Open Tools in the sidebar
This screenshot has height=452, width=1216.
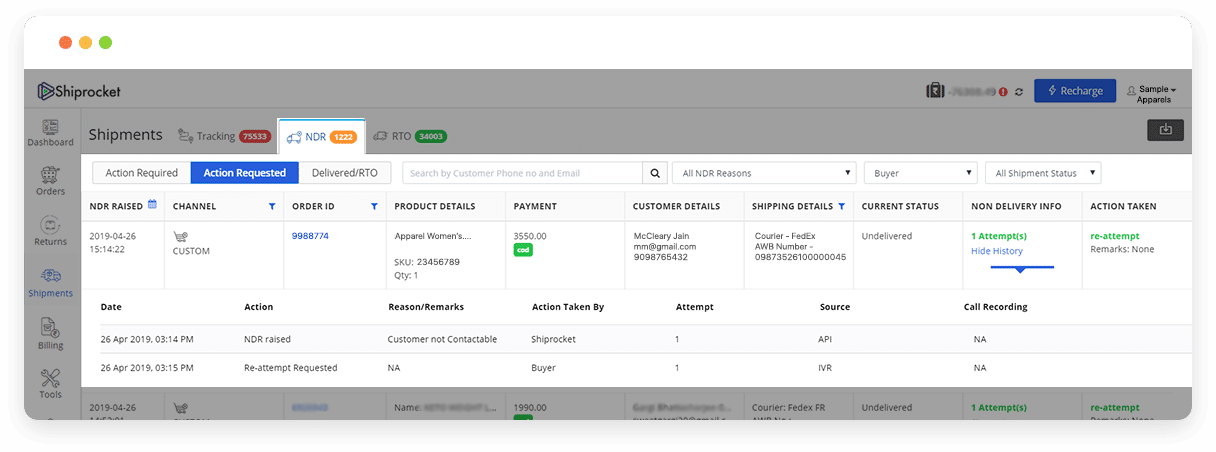click(50, 383)
